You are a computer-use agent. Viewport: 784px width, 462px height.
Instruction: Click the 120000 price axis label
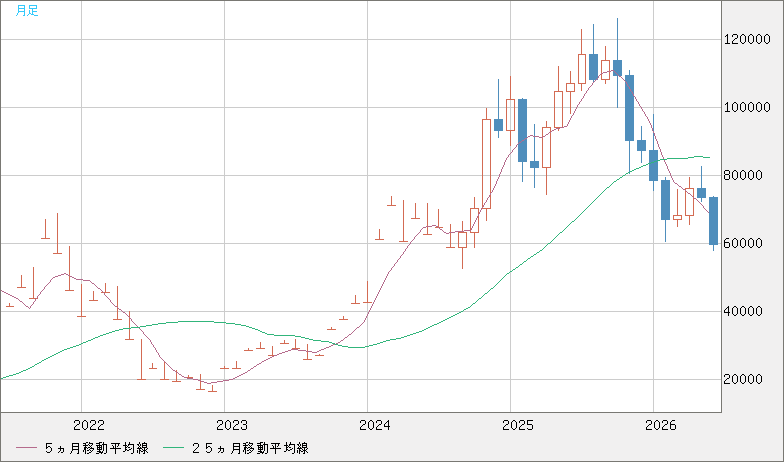tap(747, 40)
